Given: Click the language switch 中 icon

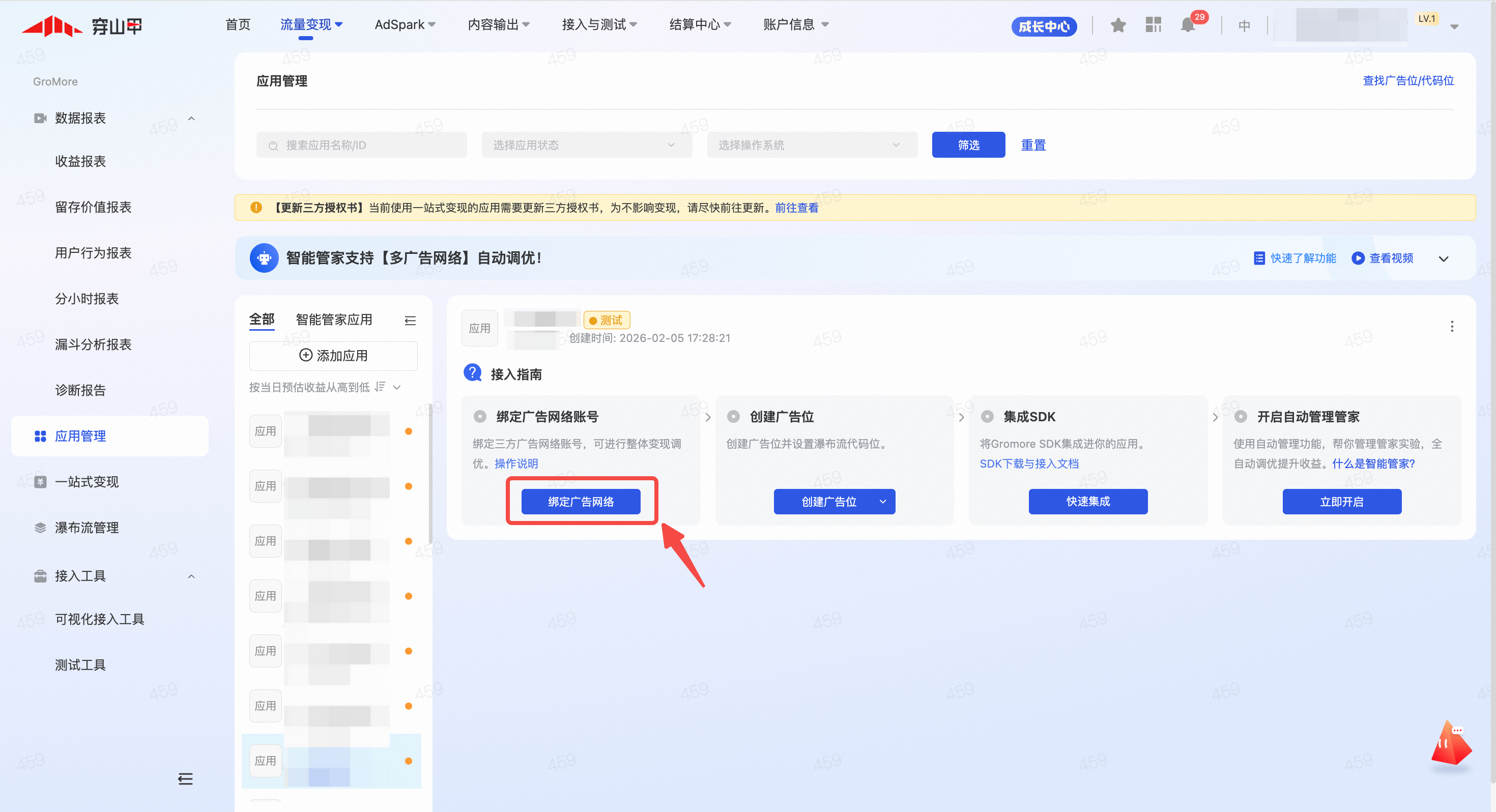Looking at the screenshot, I should 1244,25.
